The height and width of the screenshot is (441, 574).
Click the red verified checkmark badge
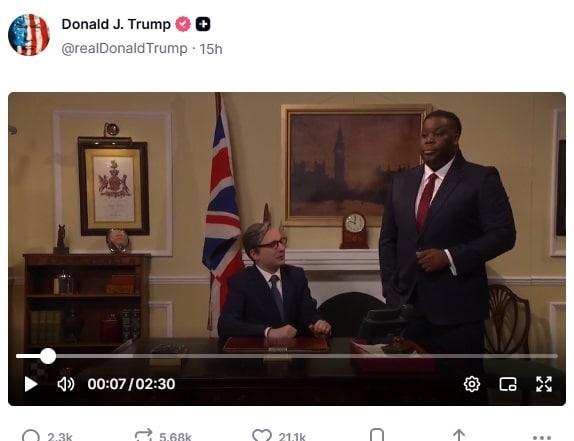point(183,24)
